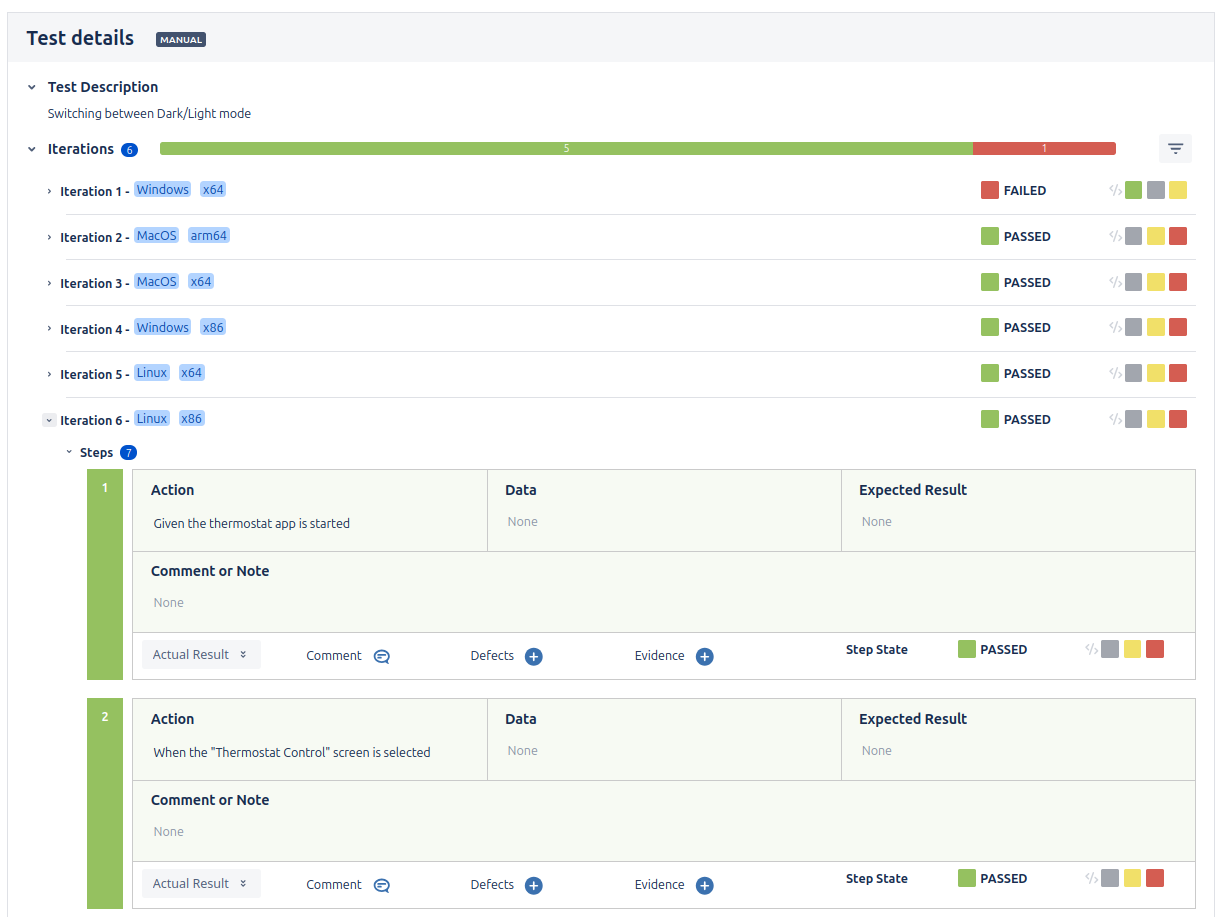Set step 2 state using grey square

coord(1110,878)
